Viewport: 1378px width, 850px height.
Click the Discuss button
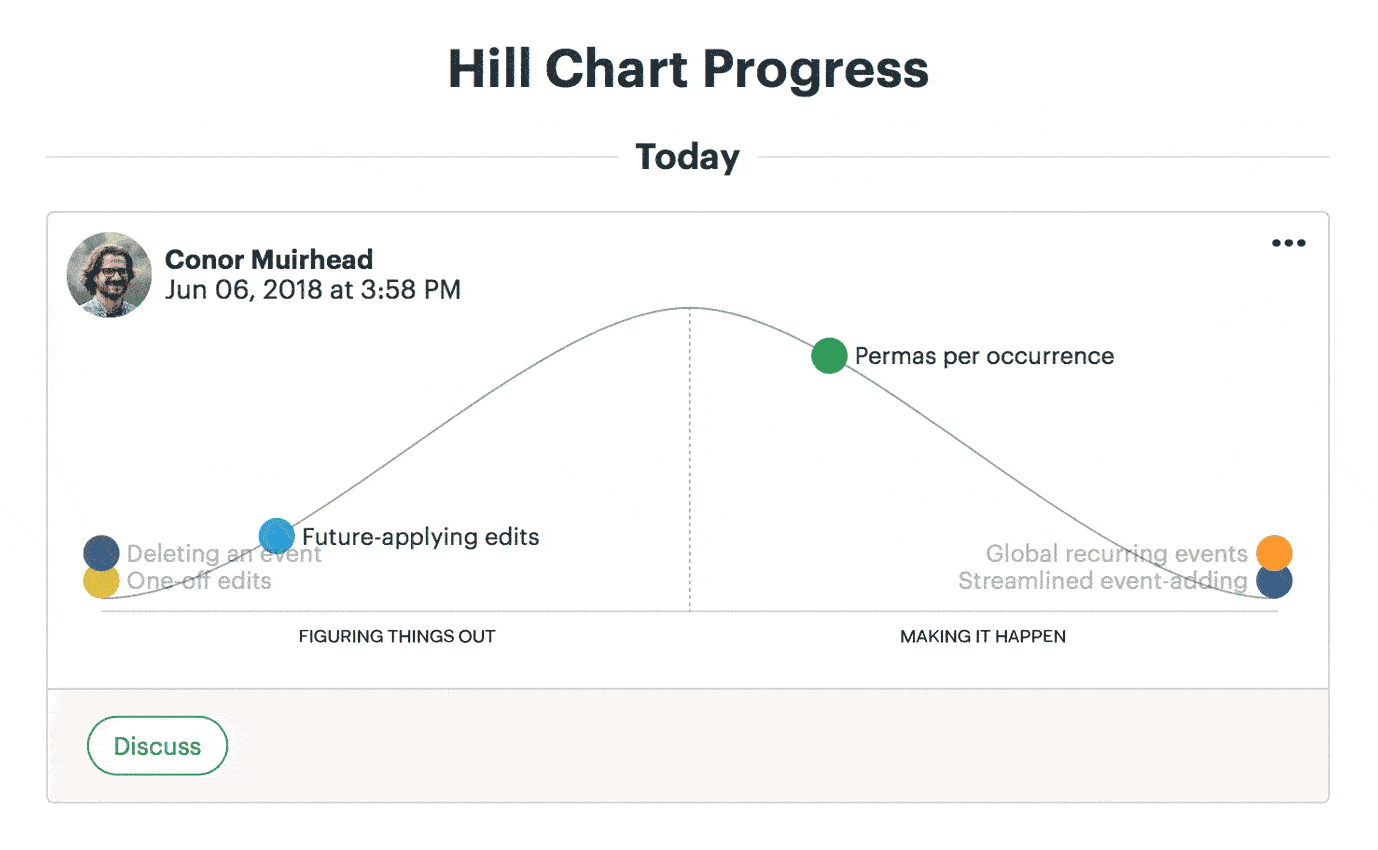157,746
